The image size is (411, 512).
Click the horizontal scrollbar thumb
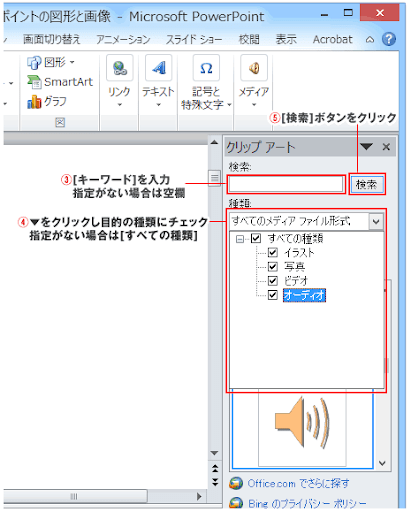(x=74, y=496)
